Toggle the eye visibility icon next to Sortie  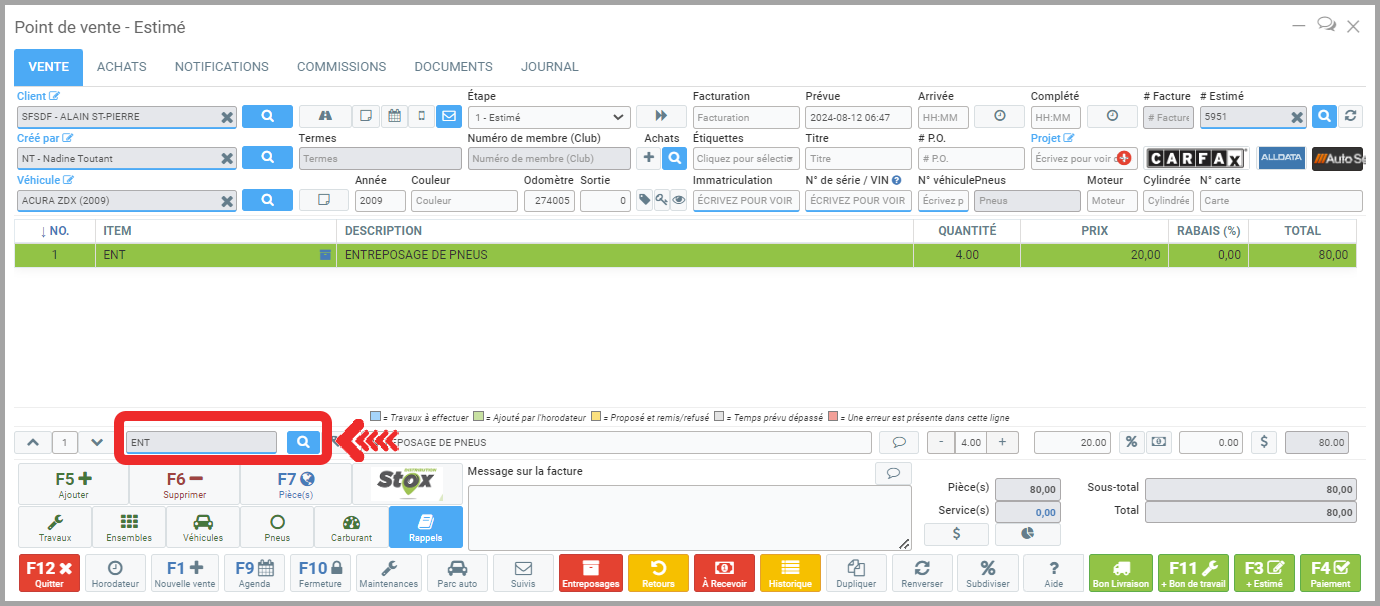tap(678, 200)
